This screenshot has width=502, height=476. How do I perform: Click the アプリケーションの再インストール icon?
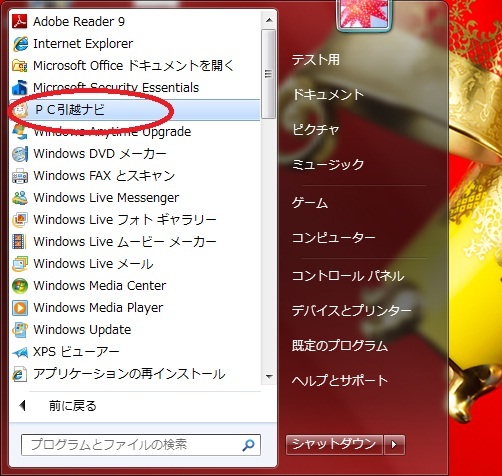pyautogui.click(x=20, y=374)
